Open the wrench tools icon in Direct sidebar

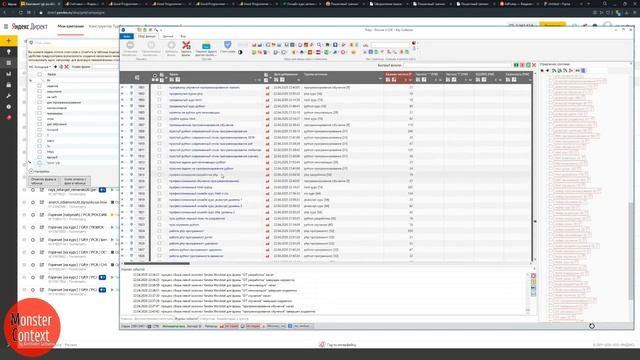(x=9, y=96)
